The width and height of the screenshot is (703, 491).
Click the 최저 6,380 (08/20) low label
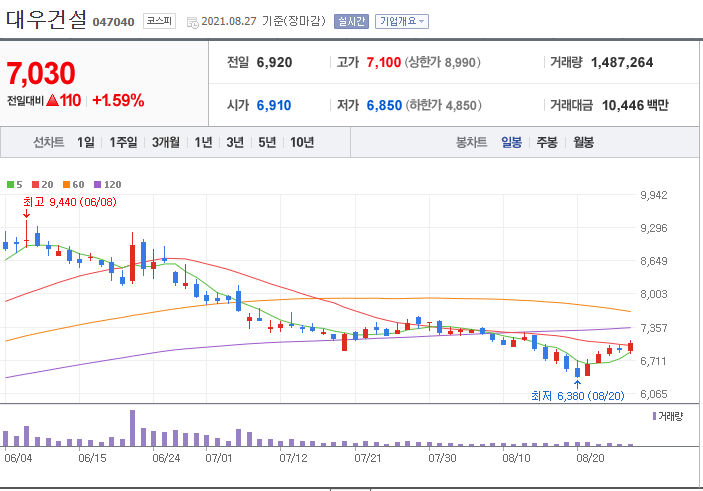[x=577, y=395]
